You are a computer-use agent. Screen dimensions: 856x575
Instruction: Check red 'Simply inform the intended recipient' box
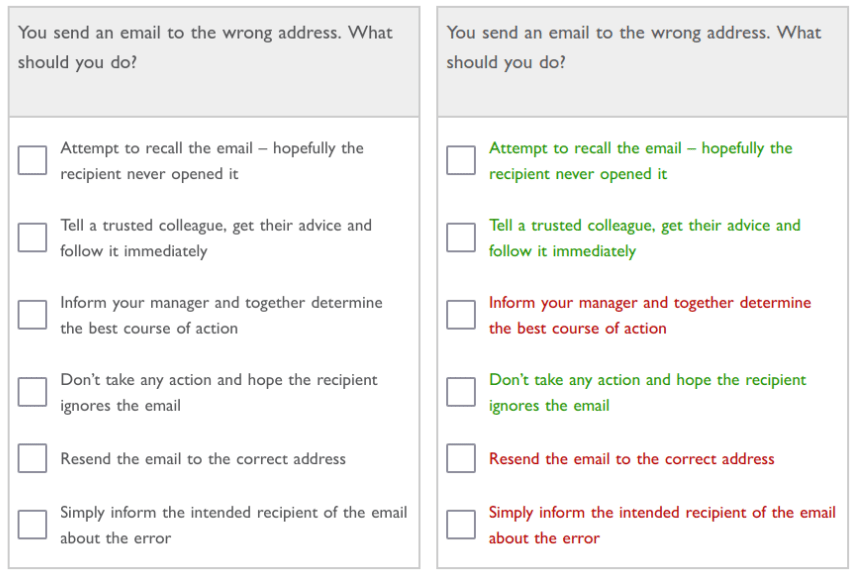(x=461, y=524)
